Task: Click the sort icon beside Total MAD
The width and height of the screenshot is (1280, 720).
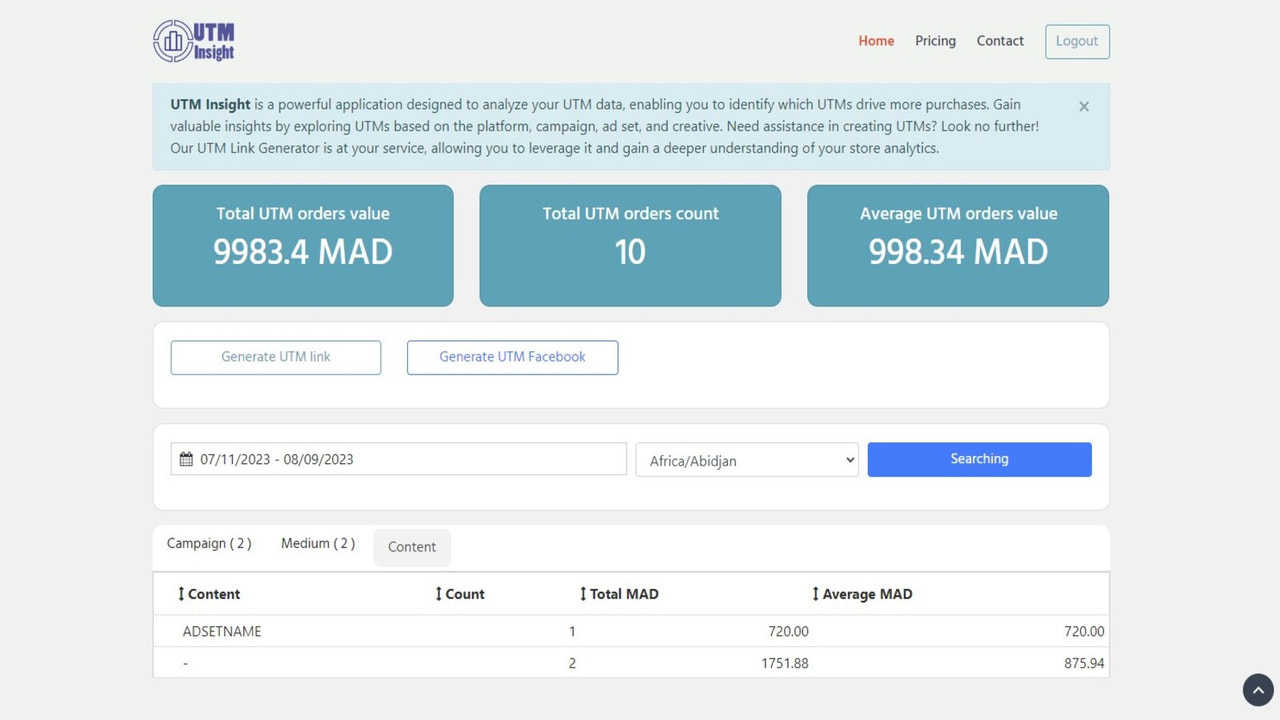Action: tap(582, 593)
